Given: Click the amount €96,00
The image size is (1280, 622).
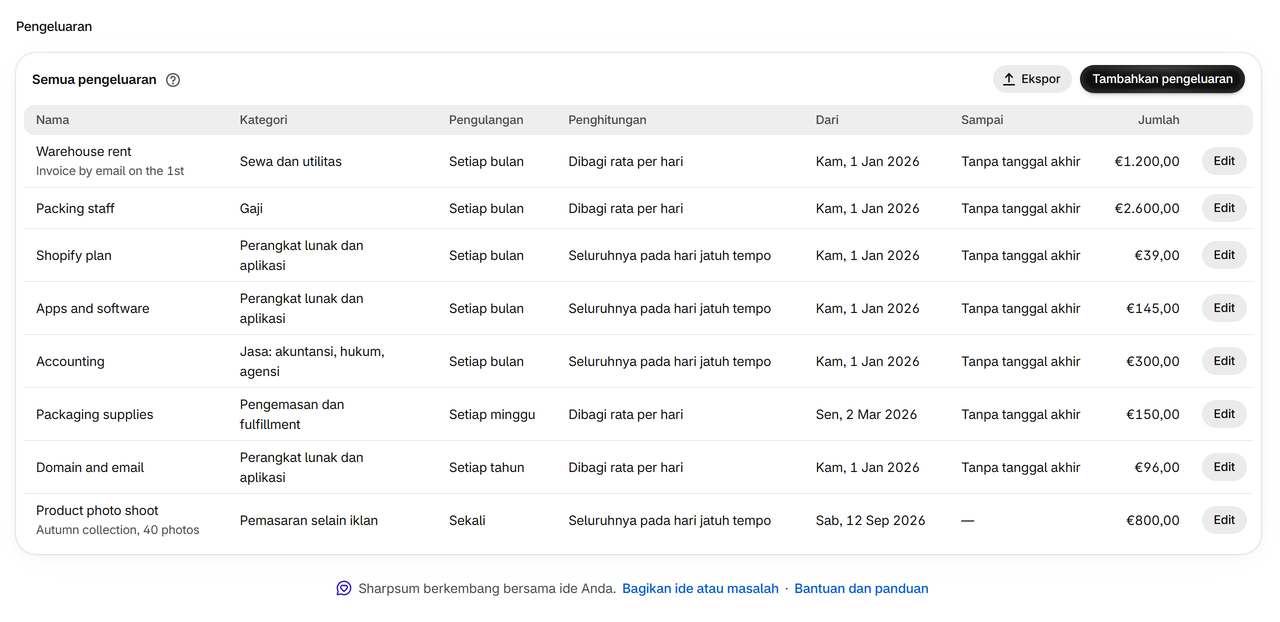Looking at the screenshot, I should (x=1157, y=468).
